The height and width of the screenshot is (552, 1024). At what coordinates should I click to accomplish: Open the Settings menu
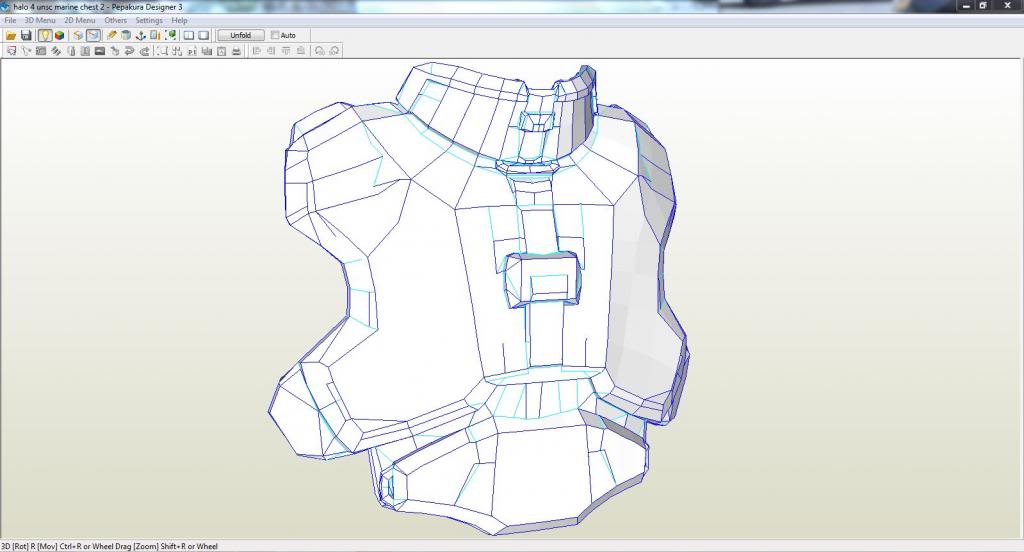tap(149, 20)
